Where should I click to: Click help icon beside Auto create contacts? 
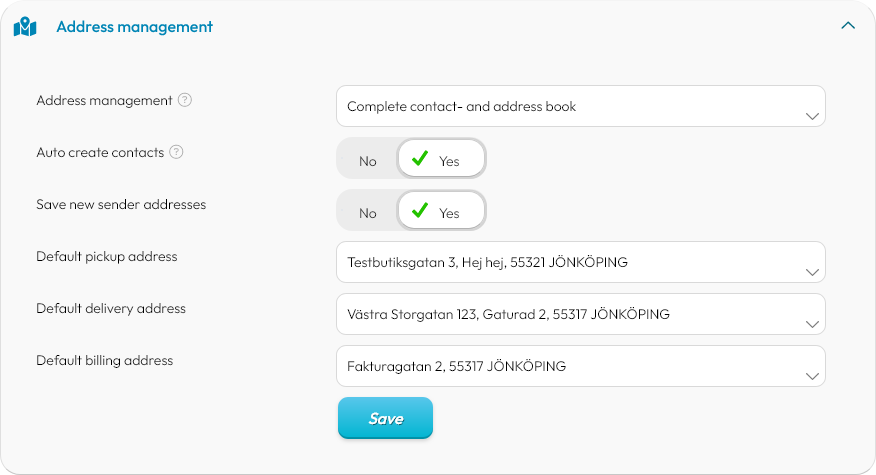176,152
